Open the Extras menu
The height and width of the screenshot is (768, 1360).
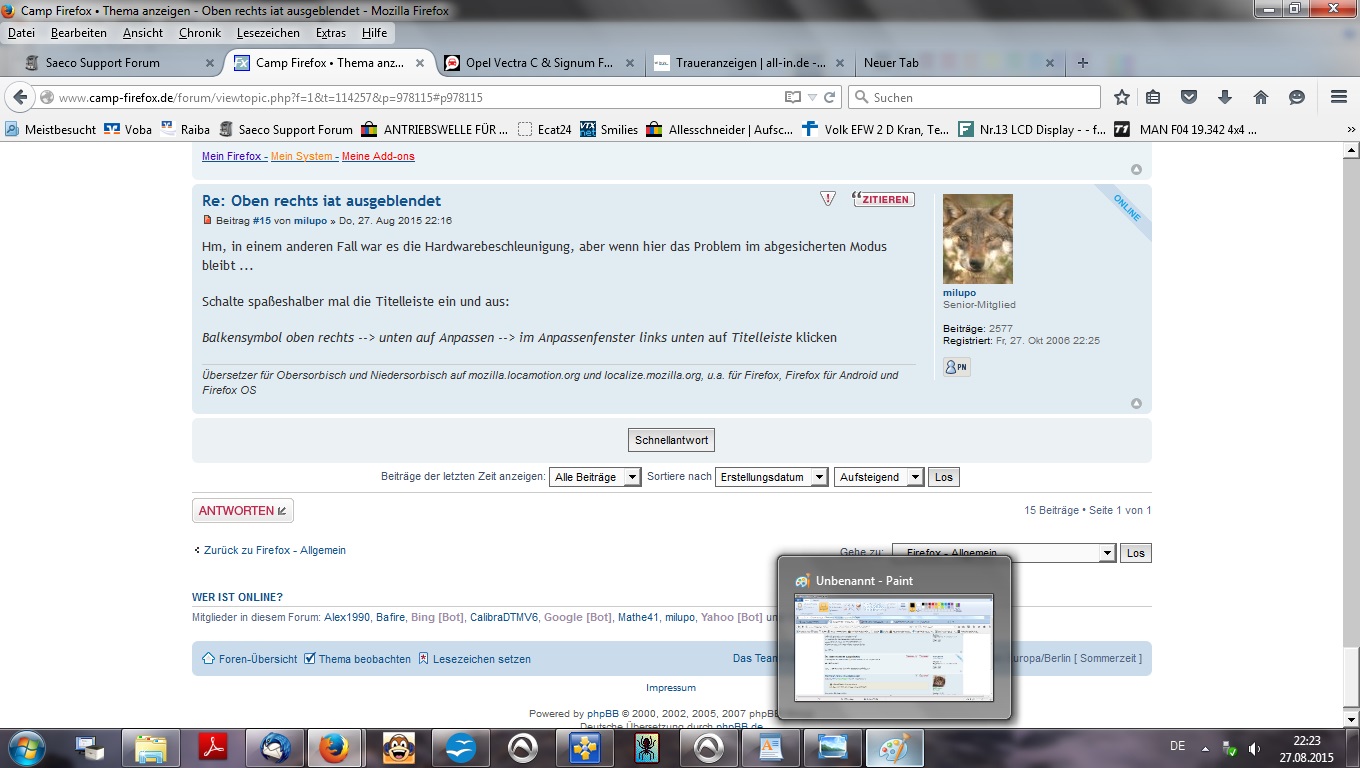tap(331, 33)
